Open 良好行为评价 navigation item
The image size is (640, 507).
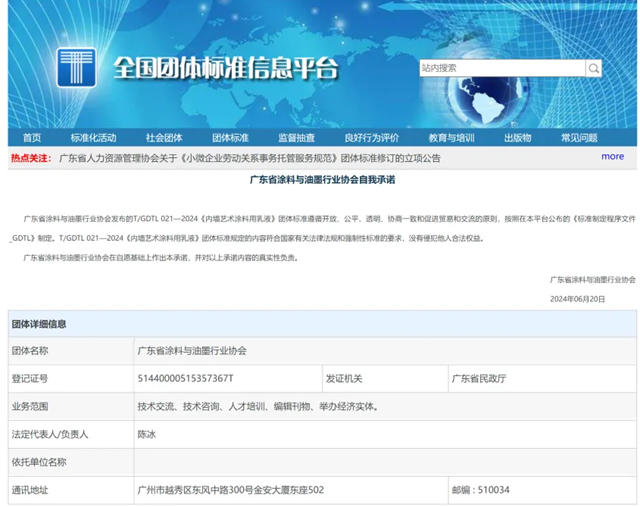[x=372, y=138]
